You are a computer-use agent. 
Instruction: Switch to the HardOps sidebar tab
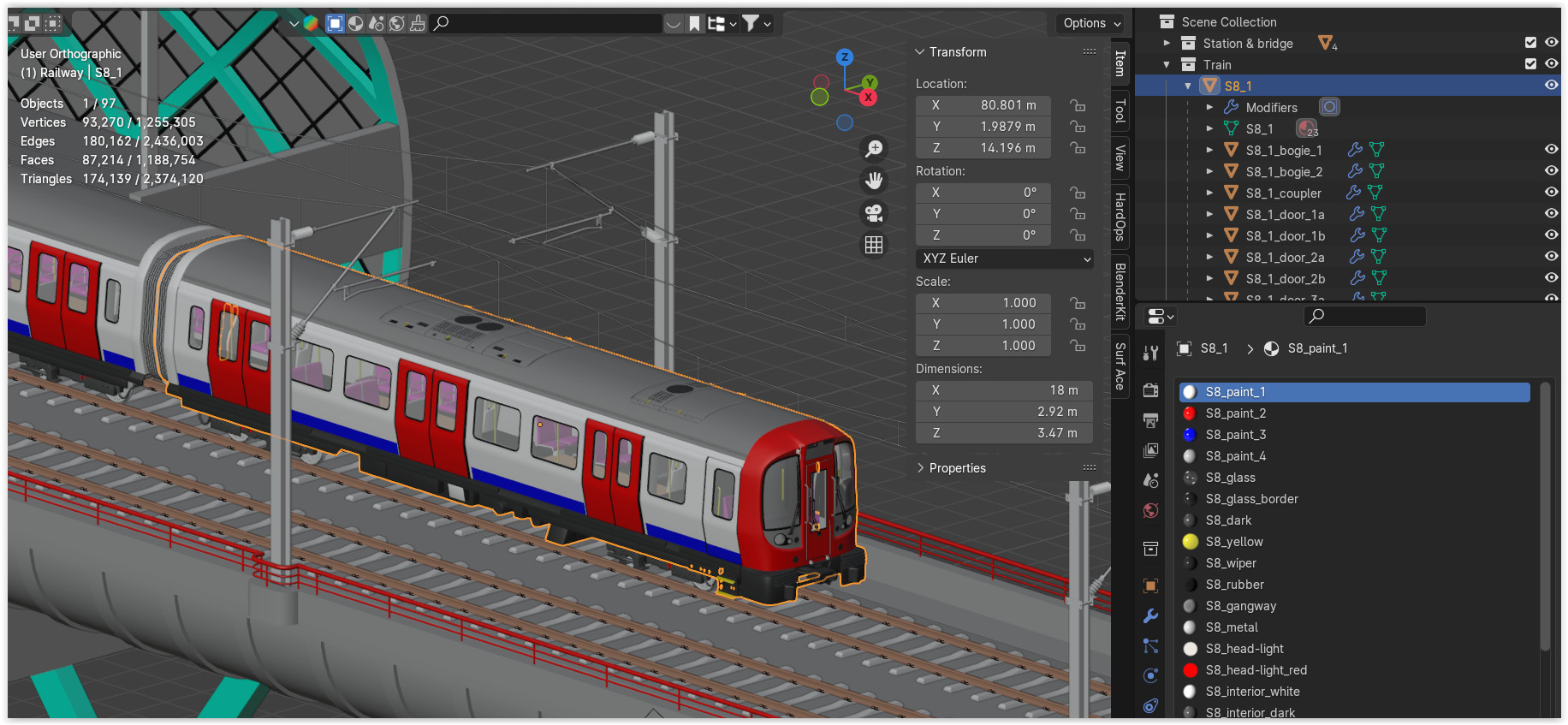1120,216
